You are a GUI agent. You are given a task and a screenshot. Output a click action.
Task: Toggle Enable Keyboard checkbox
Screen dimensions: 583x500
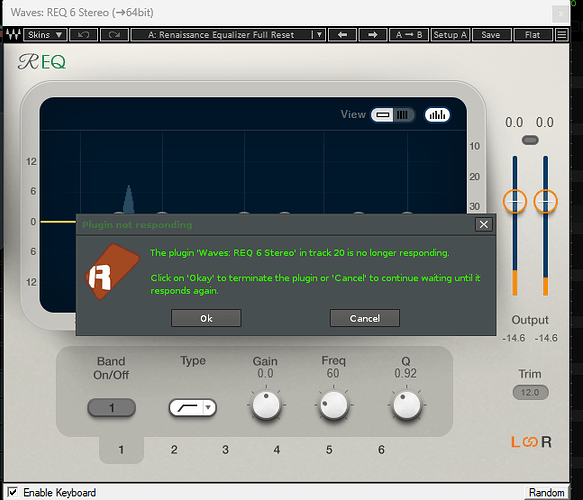coord(12,492)
